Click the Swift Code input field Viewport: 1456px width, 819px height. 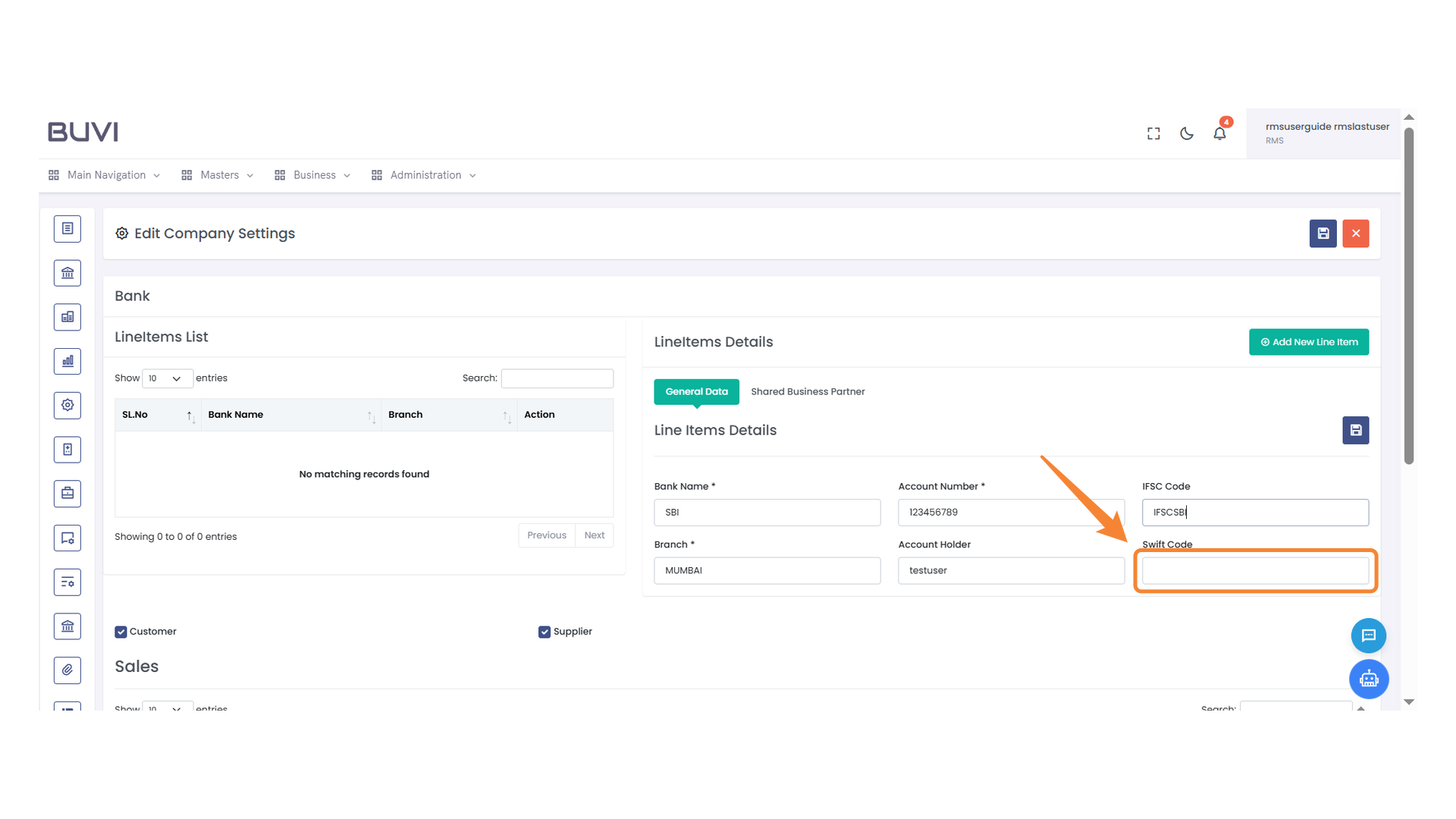coord(1255,570)
